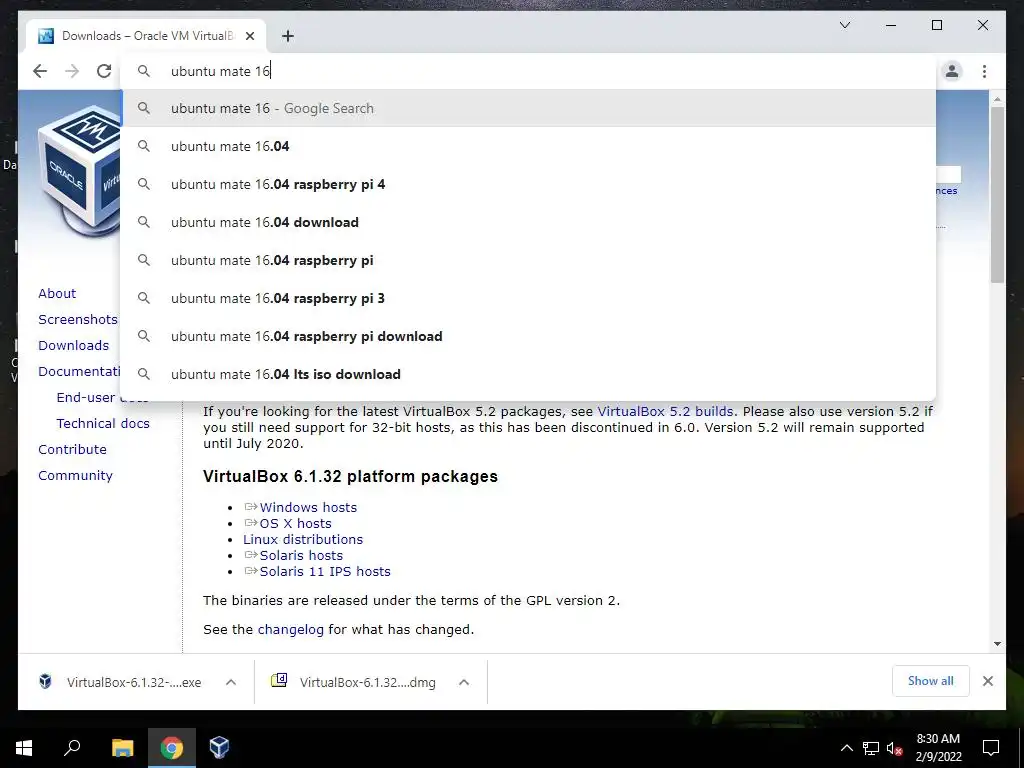Click scrollbar up arrow
The height and width of the screenshot is (768, 1024).
pyautogui.click(x=997, y=99)
